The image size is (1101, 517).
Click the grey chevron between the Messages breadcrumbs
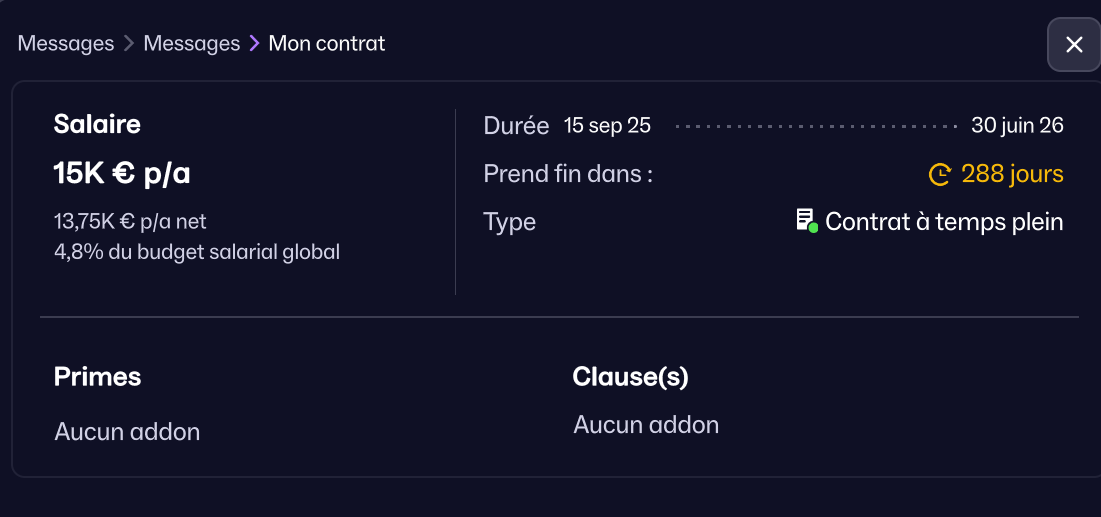[x=129, y=44]
